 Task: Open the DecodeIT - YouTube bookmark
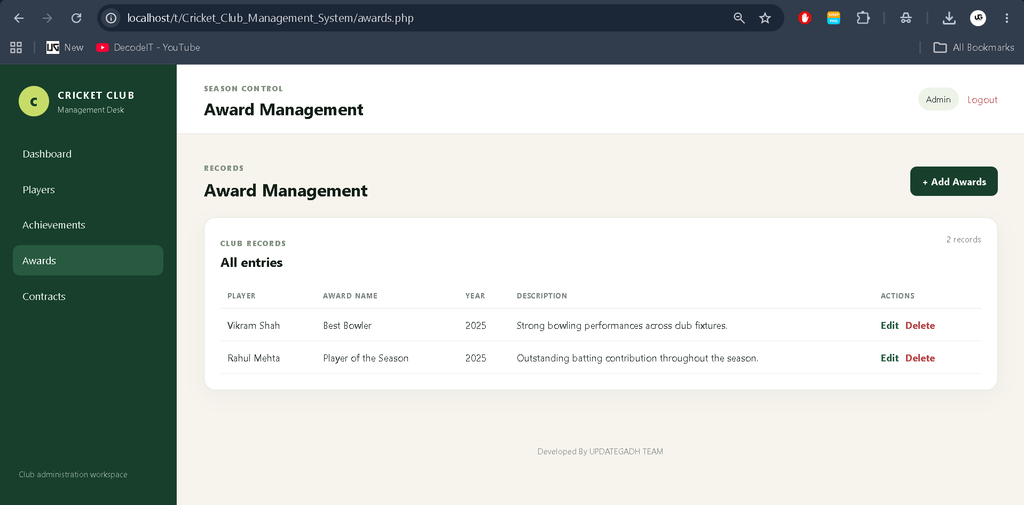pyautogui.click(x=148, y=47)
